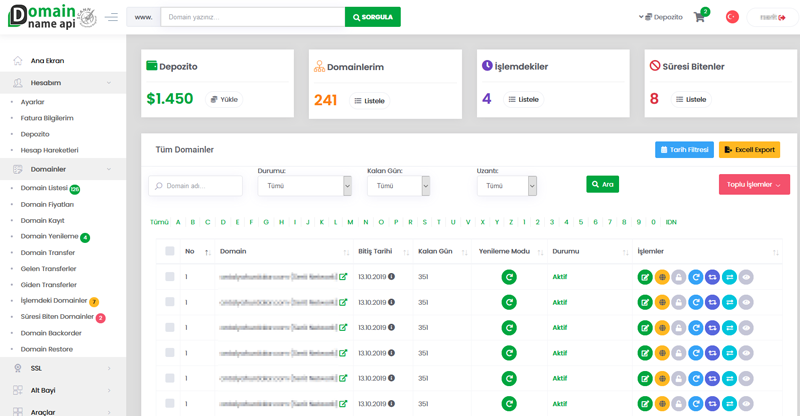Open the Durumu dropdown filter
The width and height of the screenshot is (800, 416).
tap(304, 186)
